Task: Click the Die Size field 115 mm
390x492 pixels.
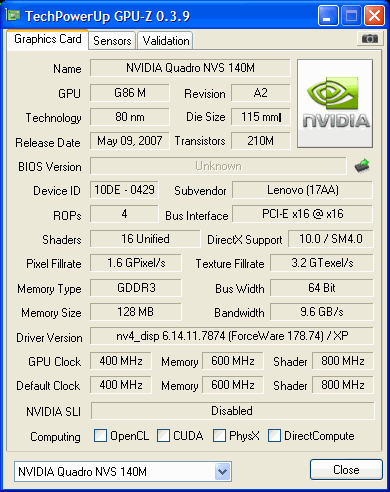Action: click(x=260, y=117)
